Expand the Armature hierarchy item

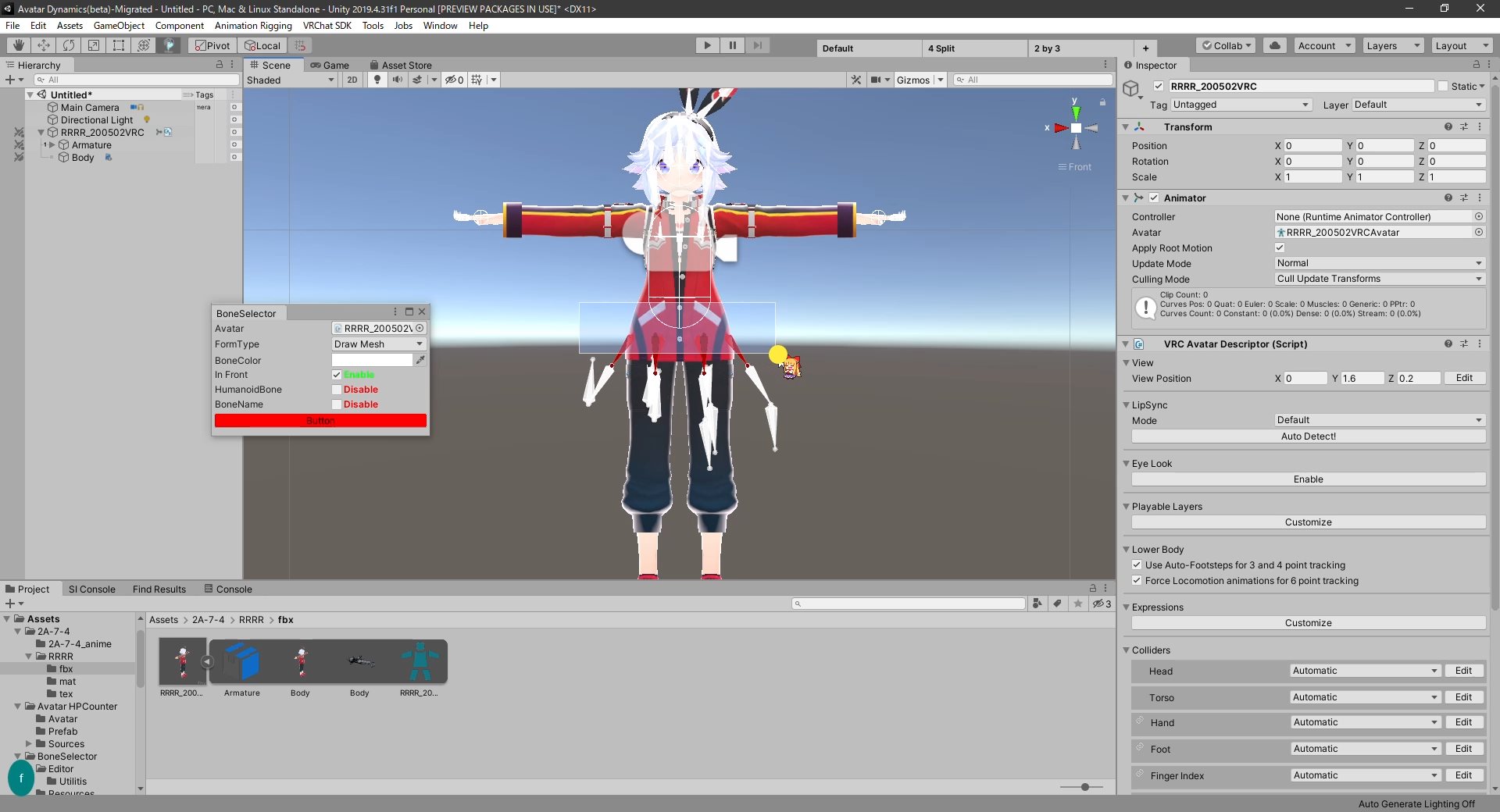52,145
